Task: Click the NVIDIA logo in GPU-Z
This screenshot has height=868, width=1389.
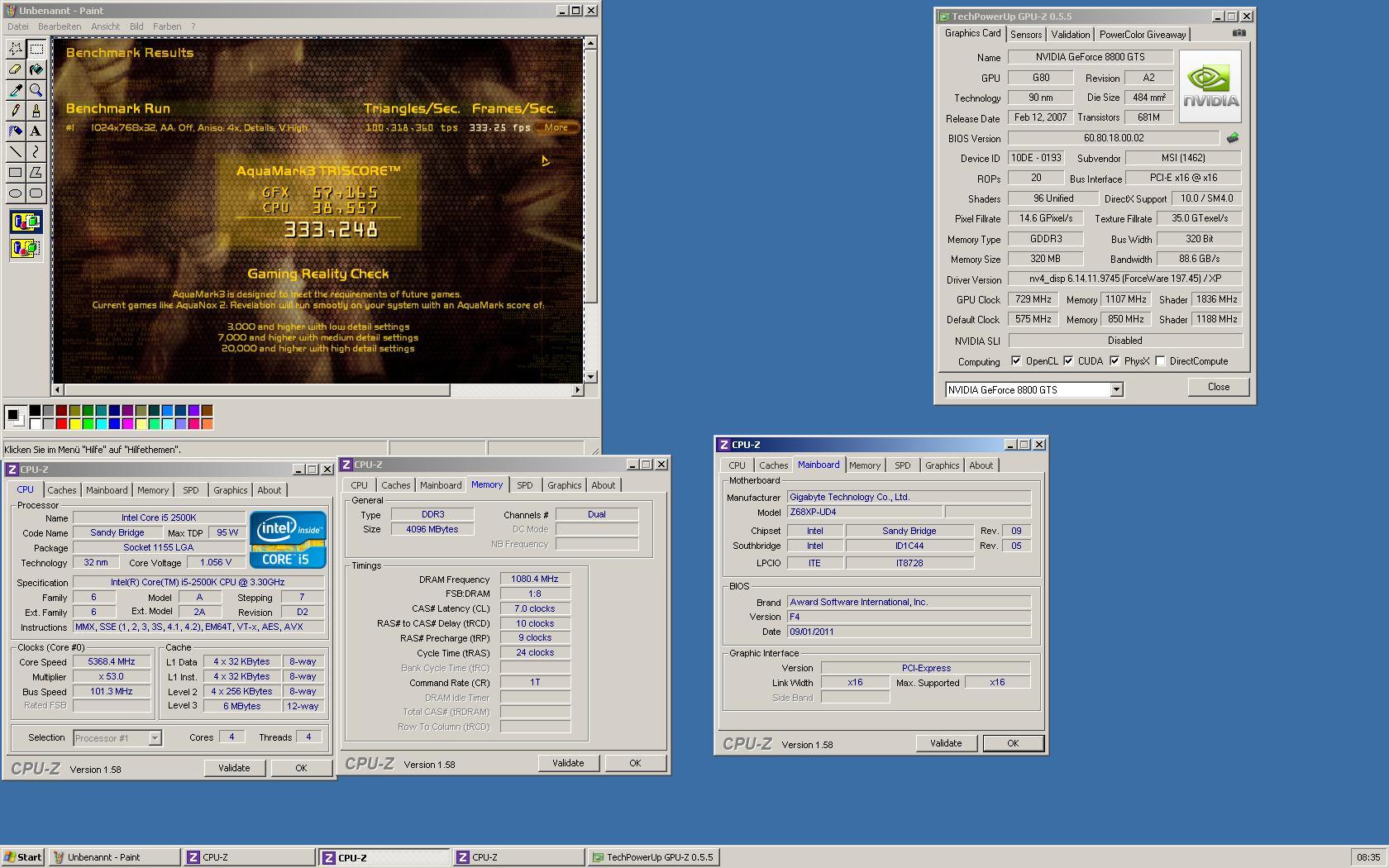Action: [x=1210, y=86]
